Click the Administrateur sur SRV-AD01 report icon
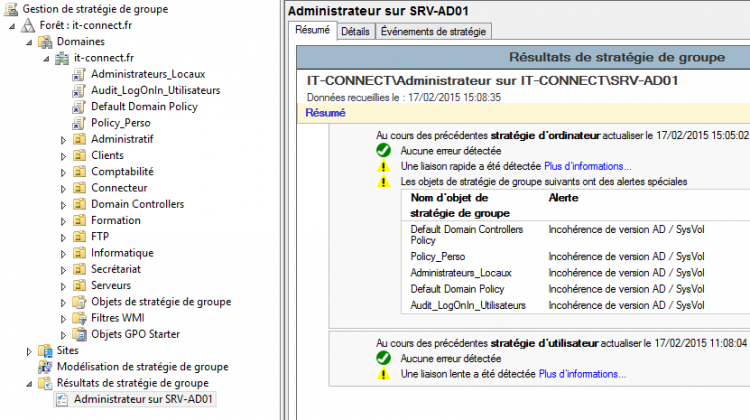This screenshot has height=420, width=750. [62, 399]
